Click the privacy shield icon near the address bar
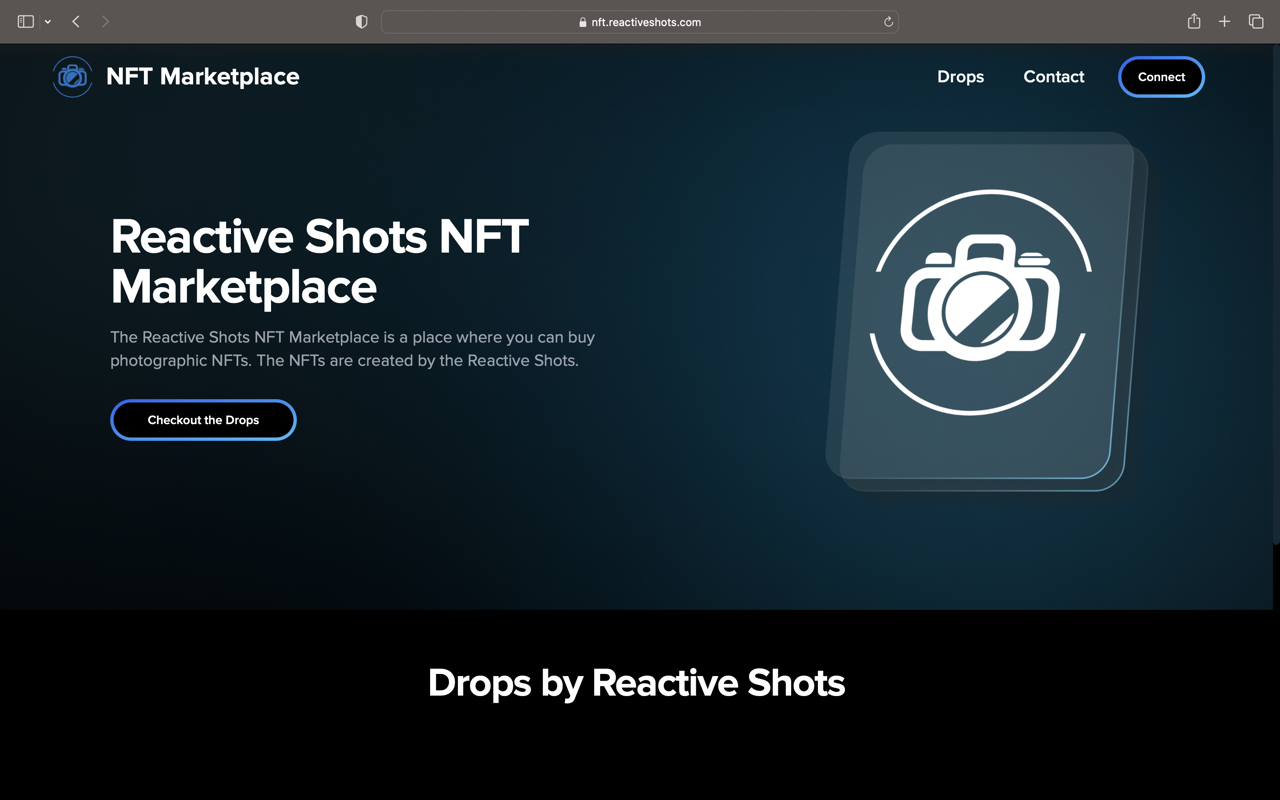Screen dimensions: 1280x800 [360, 21]
